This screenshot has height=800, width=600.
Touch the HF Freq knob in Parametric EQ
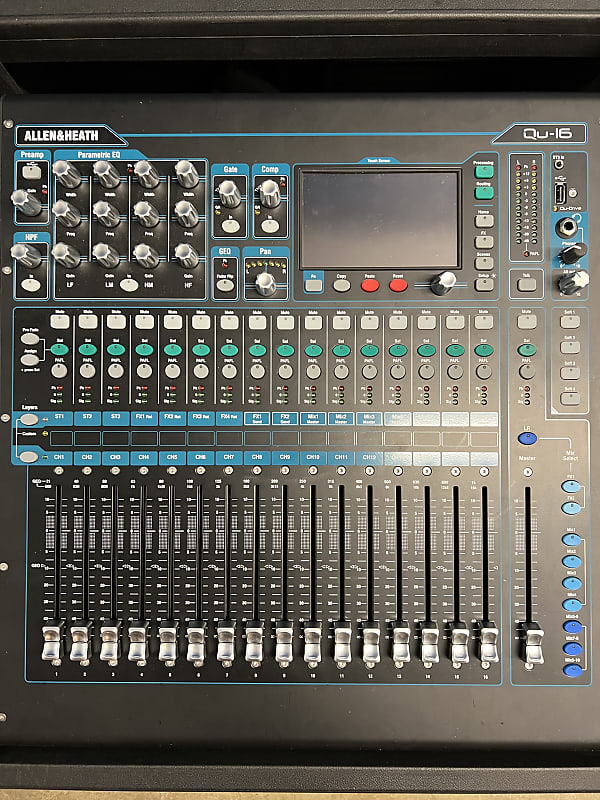tap(187, 214)
